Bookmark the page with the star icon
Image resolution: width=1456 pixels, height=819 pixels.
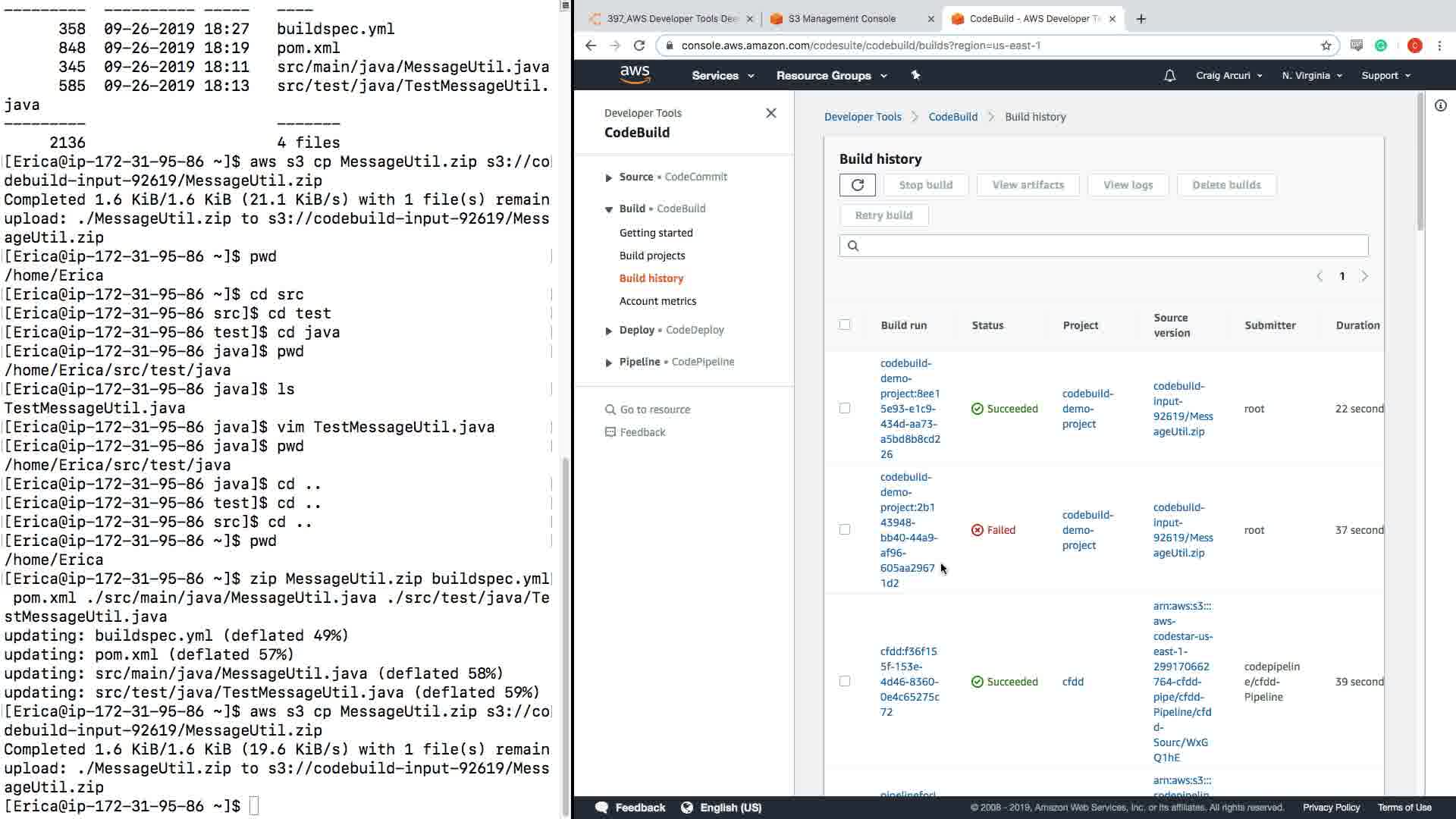[1326, 45]
